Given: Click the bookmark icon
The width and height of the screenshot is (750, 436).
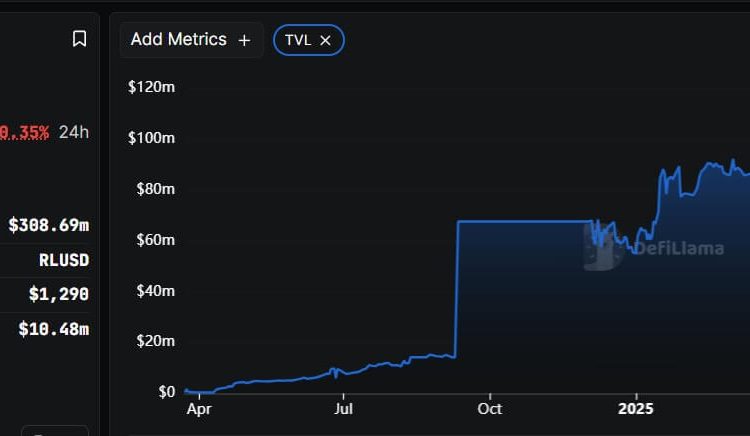Looking at the screenshot, I should click(79, 39).
